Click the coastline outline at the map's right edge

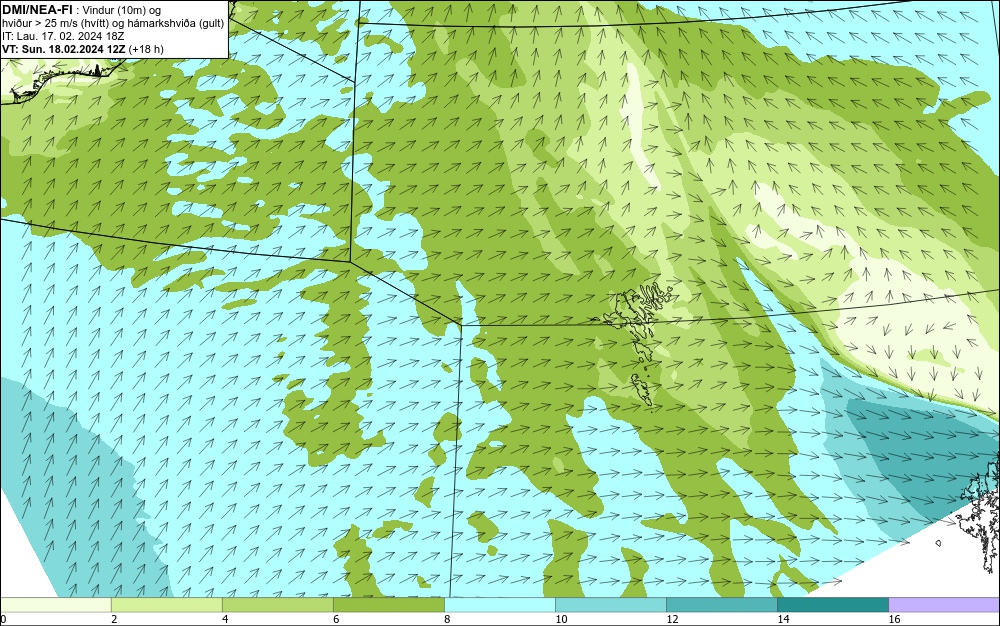[x=981, y=513]
